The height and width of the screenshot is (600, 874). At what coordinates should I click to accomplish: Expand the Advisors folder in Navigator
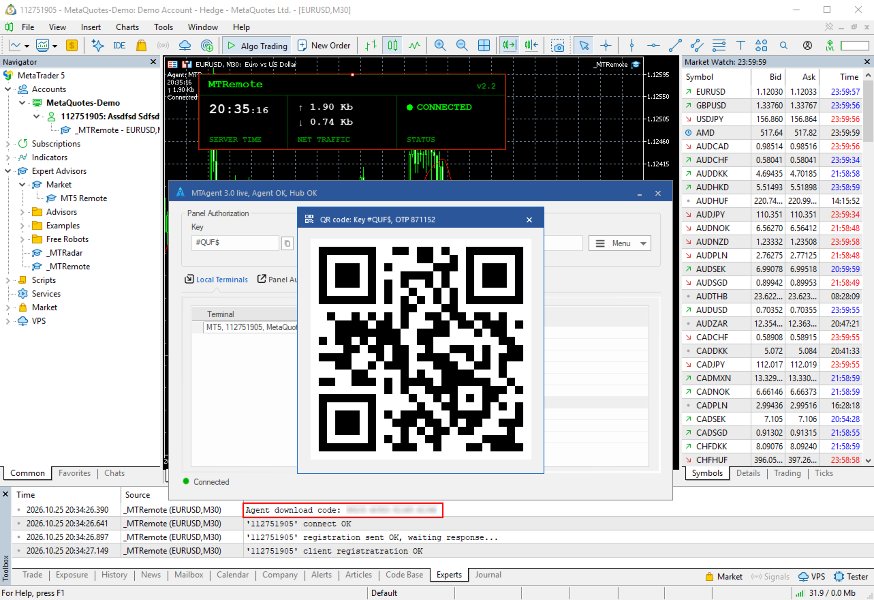click(x=22, y=212)
